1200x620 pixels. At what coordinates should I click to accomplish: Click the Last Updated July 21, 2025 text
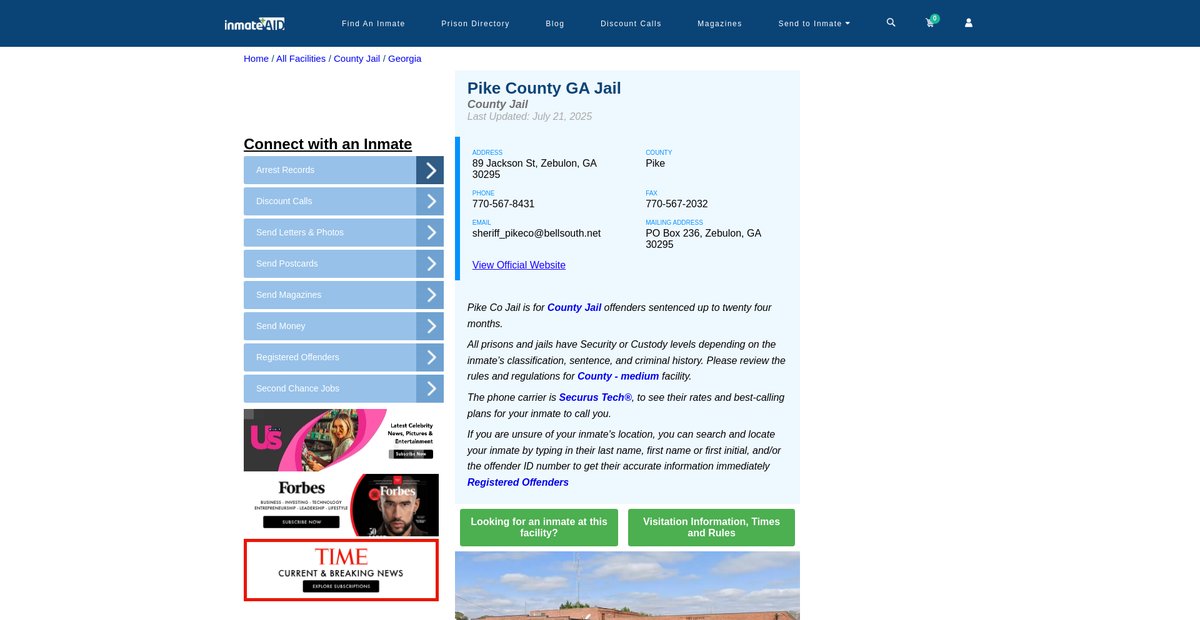[529, 117]
